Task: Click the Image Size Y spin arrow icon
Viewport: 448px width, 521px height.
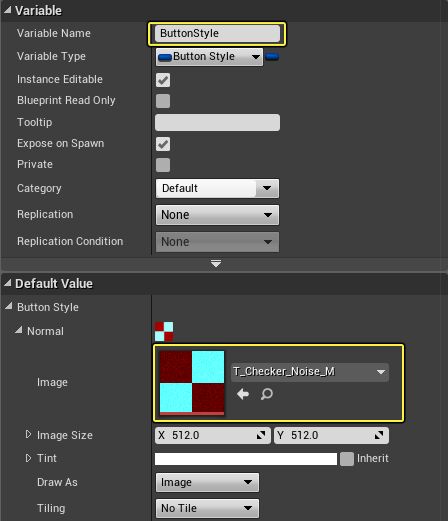Action: (x=379, y=435)
